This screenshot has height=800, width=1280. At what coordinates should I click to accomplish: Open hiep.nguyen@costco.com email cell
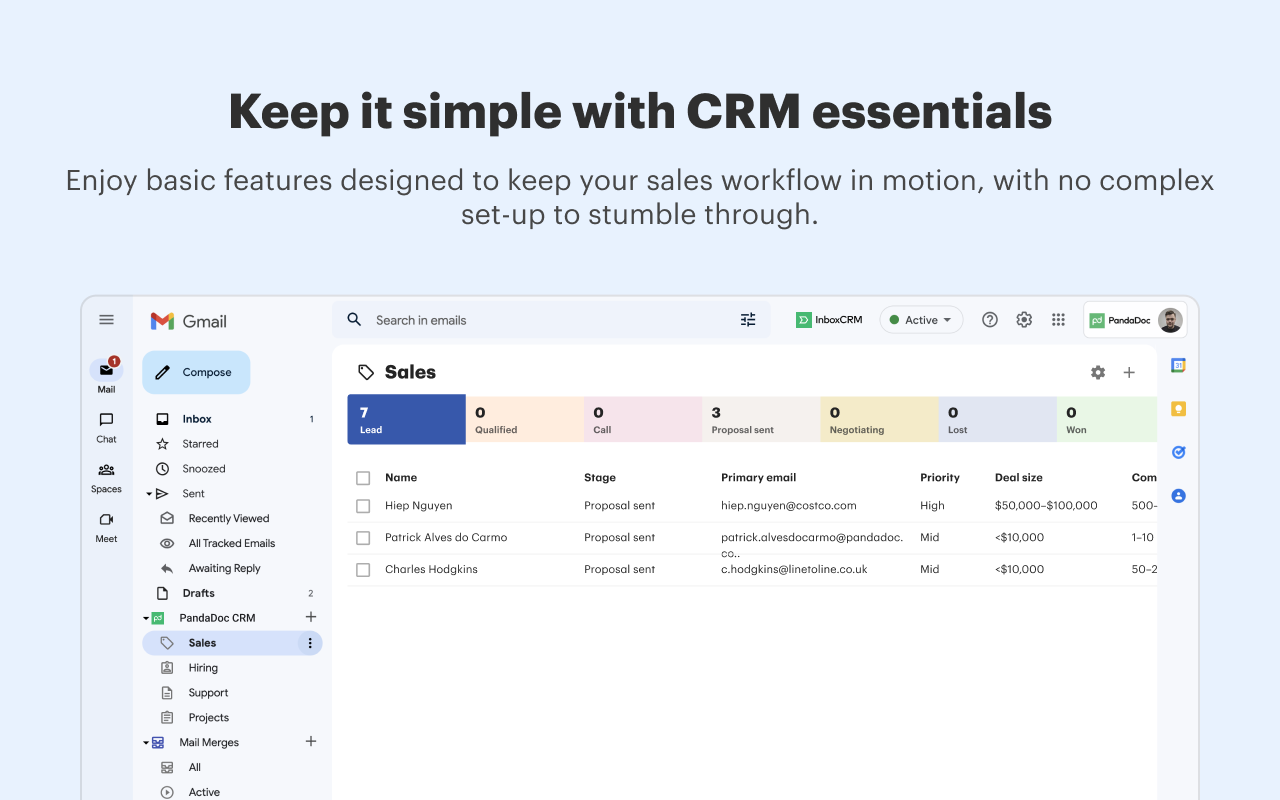[x=789, y=506]
